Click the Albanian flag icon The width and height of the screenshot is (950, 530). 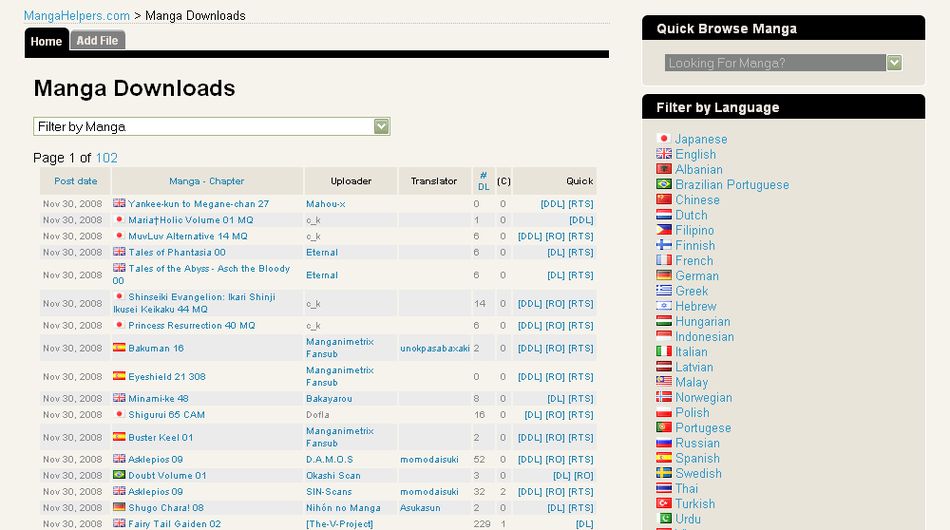click(663, 169)
